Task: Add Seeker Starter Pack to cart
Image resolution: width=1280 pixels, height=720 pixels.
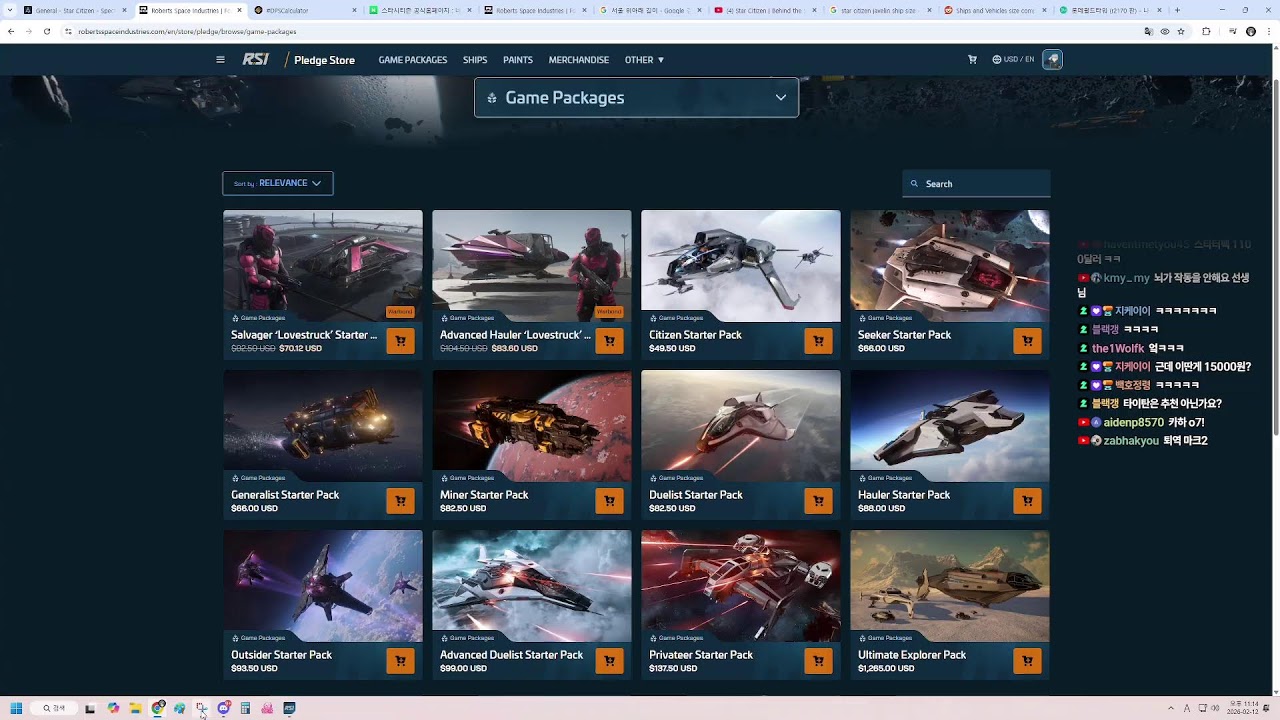Action: [1027, 341]
